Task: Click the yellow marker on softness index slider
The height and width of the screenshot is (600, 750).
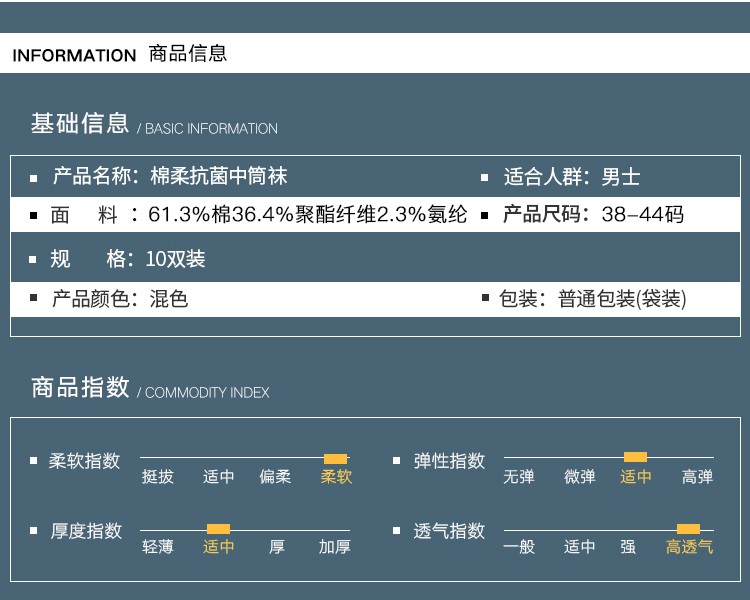Action: 335,459
